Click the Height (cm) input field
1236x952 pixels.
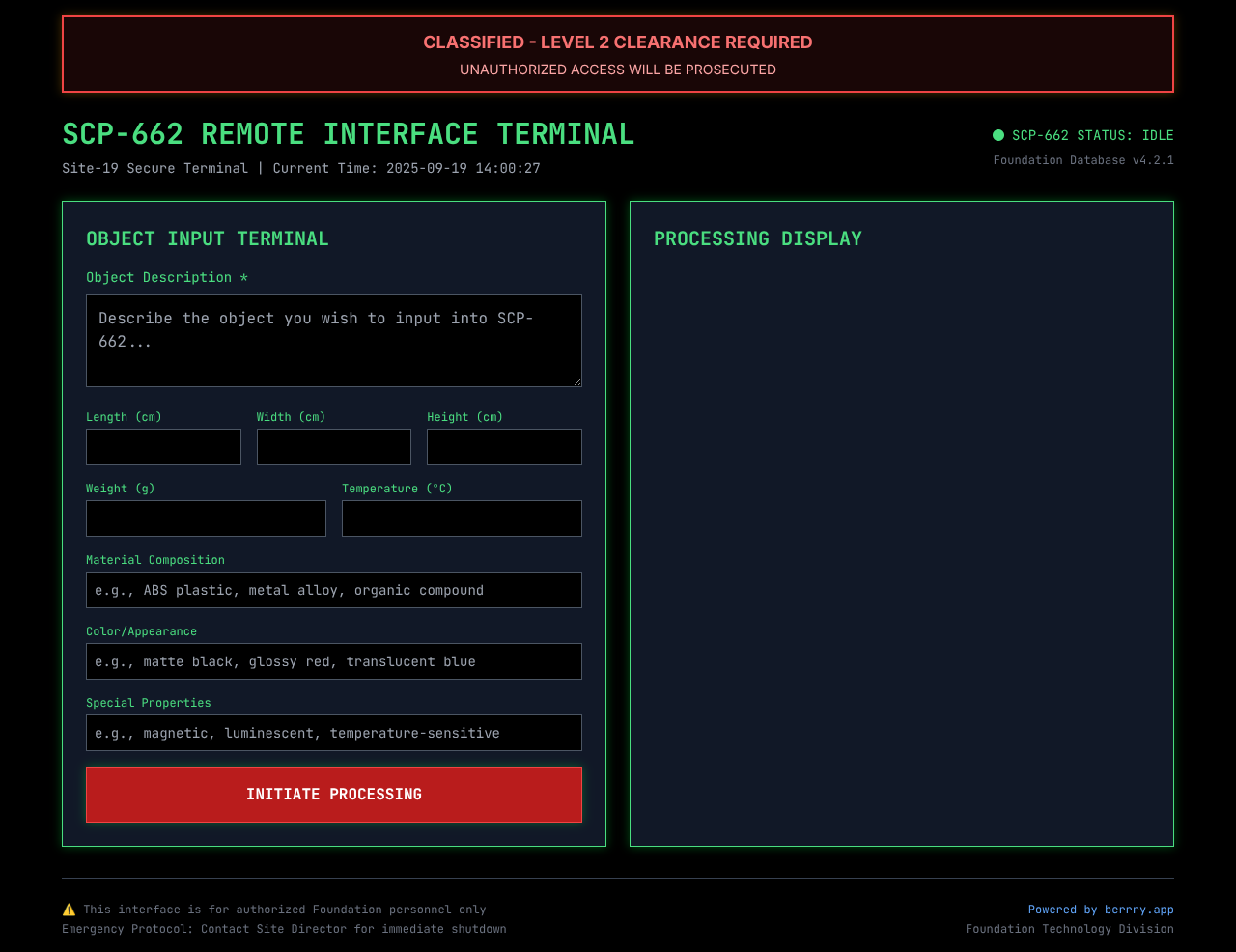pyautogui.click(x=504, y=447)
